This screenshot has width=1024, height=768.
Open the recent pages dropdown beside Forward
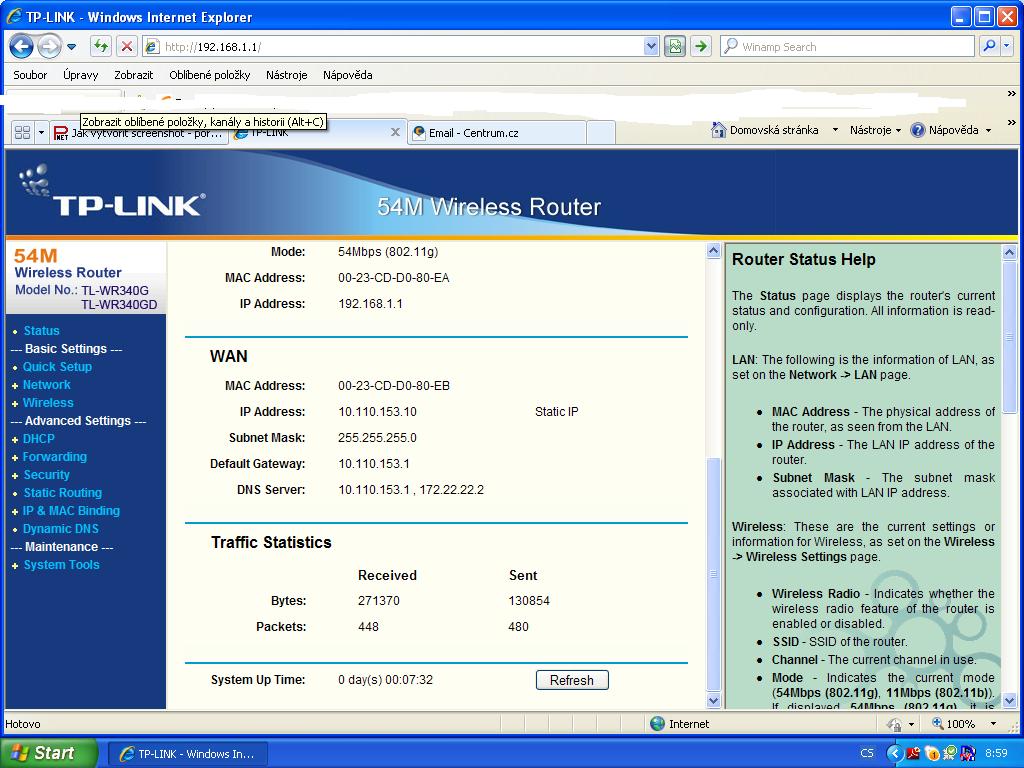(72, 47)
